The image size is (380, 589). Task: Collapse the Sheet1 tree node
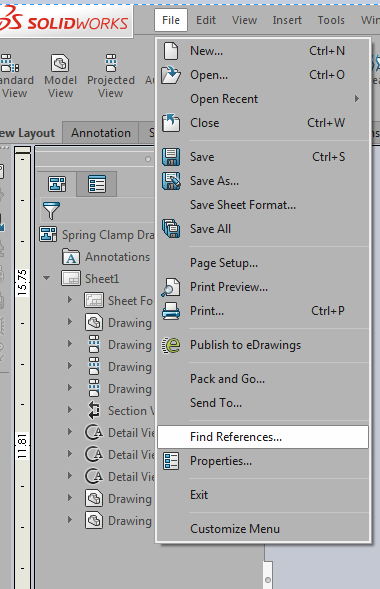coord(47,278)
